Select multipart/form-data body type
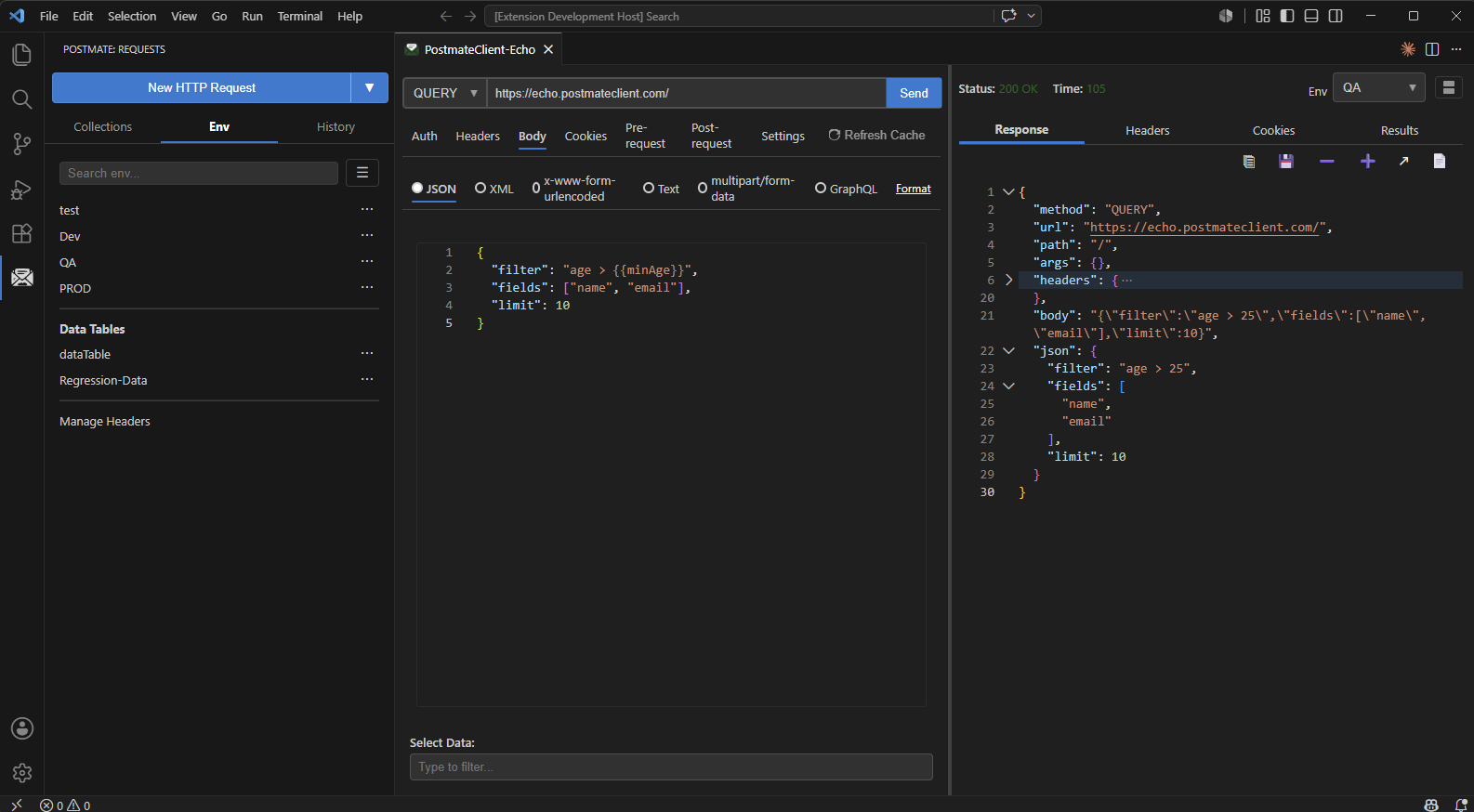 746,189
